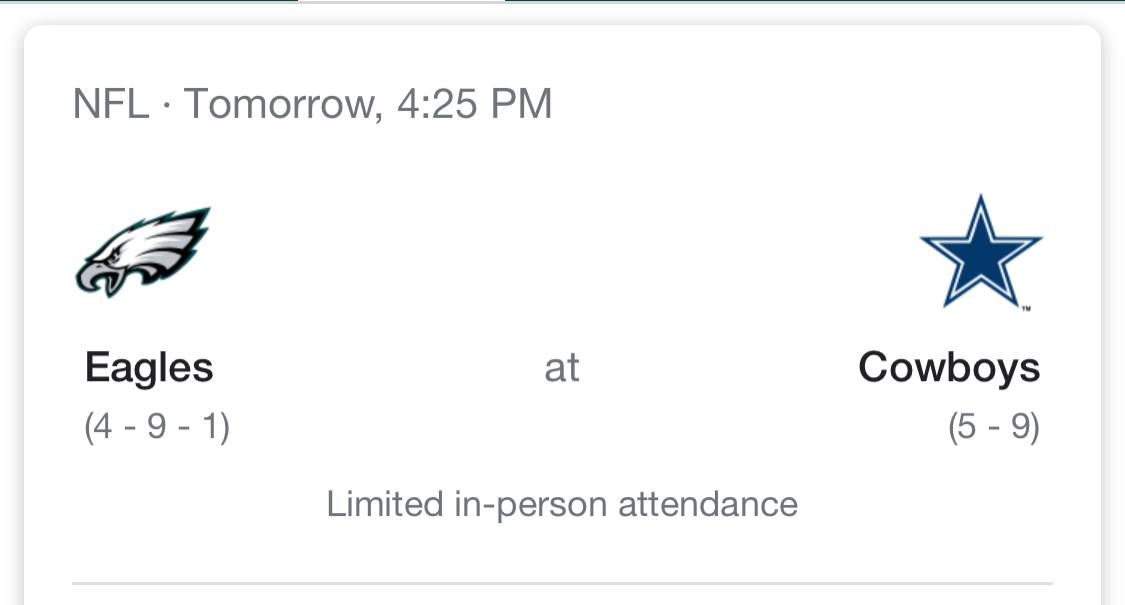Open the Eagles team name
1125x605 pixels.
149,368
